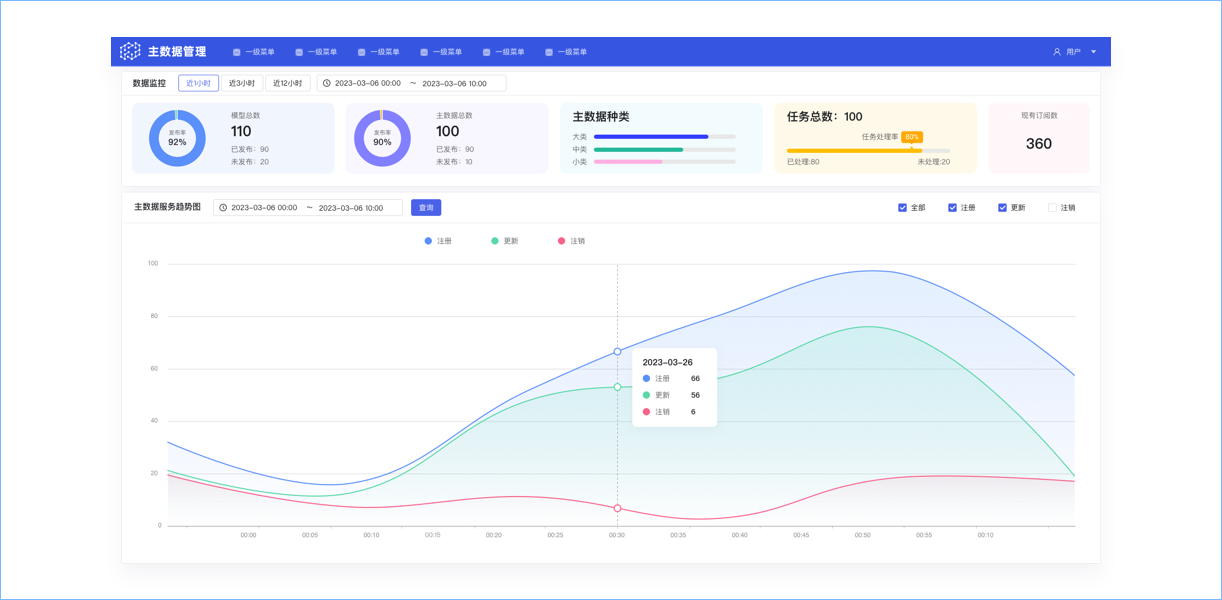Click the 00:45 label on the x-axis
Screen dimensions: 1222x600
coord(801,536)
